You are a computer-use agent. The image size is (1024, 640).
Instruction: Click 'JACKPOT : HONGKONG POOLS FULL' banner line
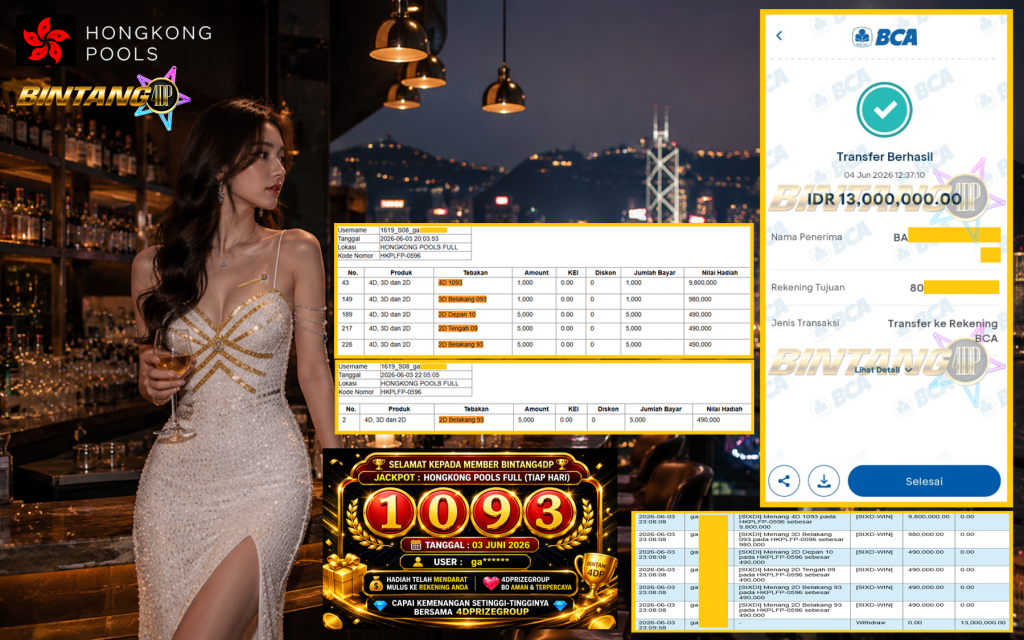click(x=472, y=477)
